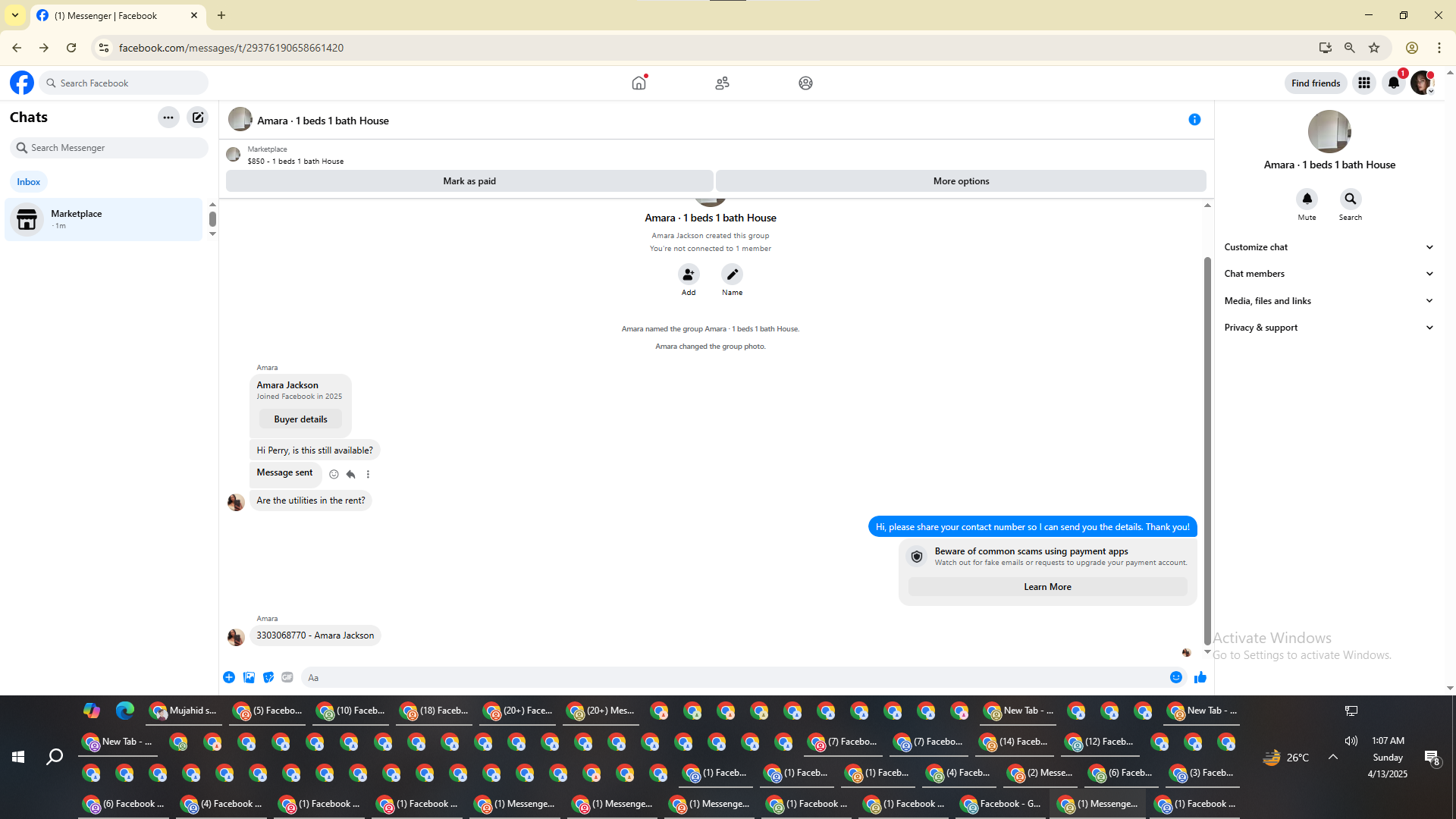Open Chrome tab search dropdown
This screenshot has width=1456, height=819.
point(15,15)
